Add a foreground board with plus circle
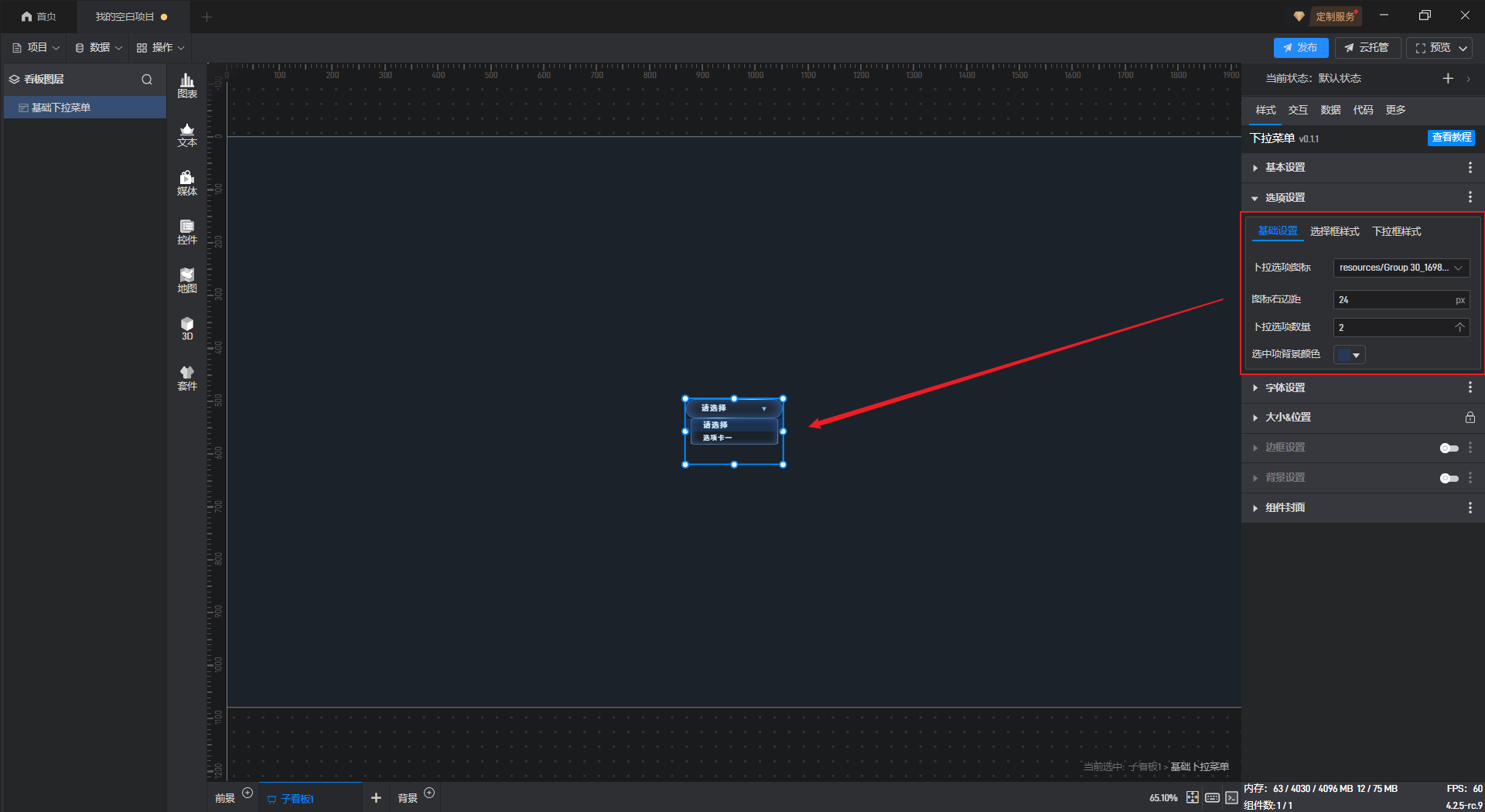 click(x=247, y=793)
